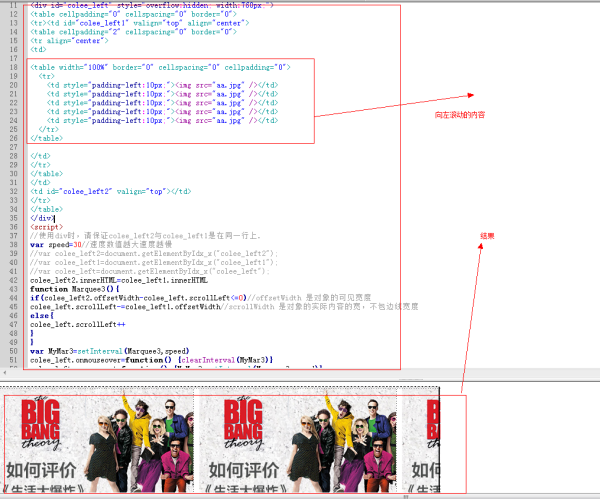Click the closing </table> tag on line 26
This screenshot has width=600, height=499.
click(x=46, y=138)
